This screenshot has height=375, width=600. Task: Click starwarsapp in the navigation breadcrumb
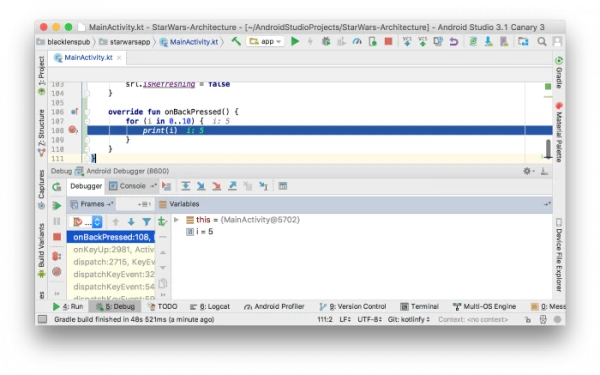pyautogui.click(x=130, y=42)
